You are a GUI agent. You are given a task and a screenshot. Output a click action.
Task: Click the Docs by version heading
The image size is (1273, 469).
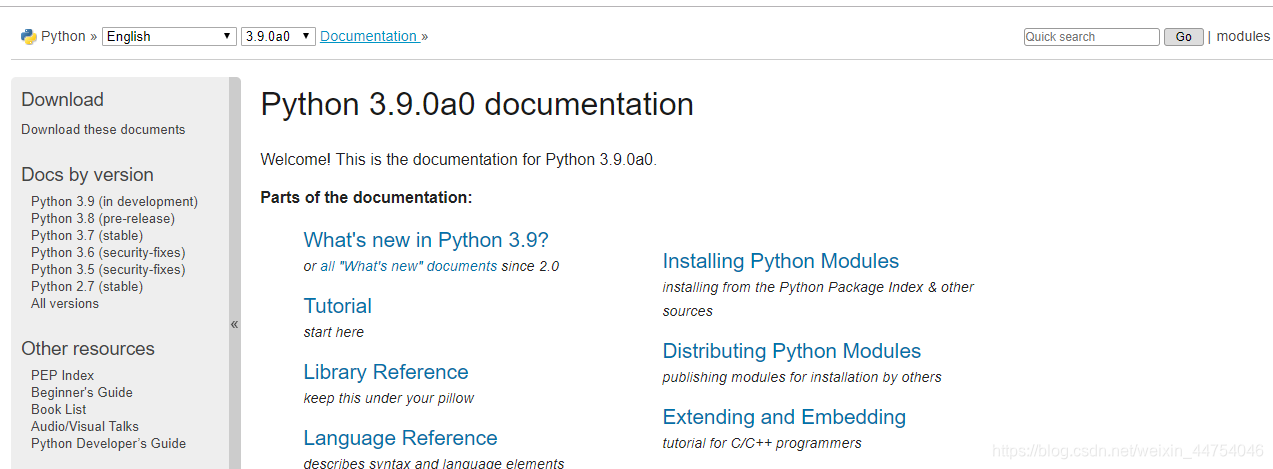click(87, 175)
